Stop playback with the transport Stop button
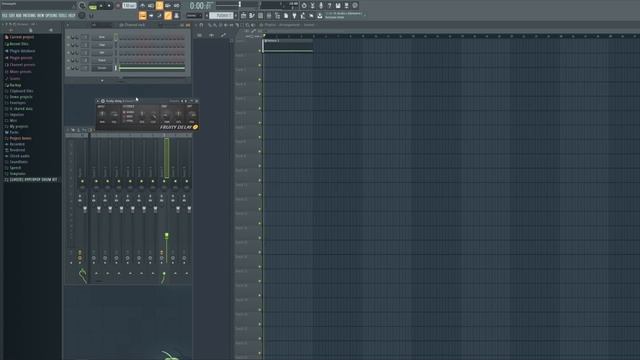The image size is (640, 360). click(x=109, y=6)
